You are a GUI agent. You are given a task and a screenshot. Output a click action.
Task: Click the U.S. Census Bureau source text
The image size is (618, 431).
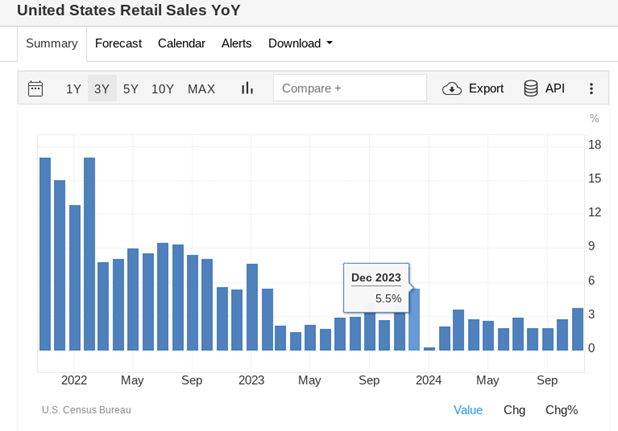86,410
